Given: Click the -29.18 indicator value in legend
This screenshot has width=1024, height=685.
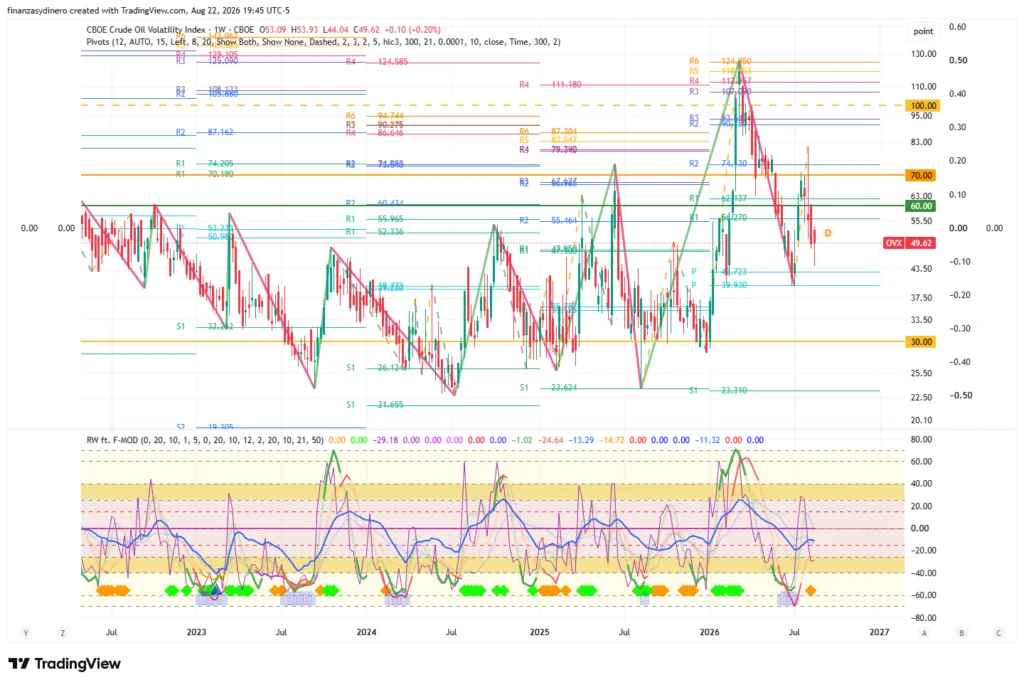Looking at the screenshot, I should coord(385,440).
